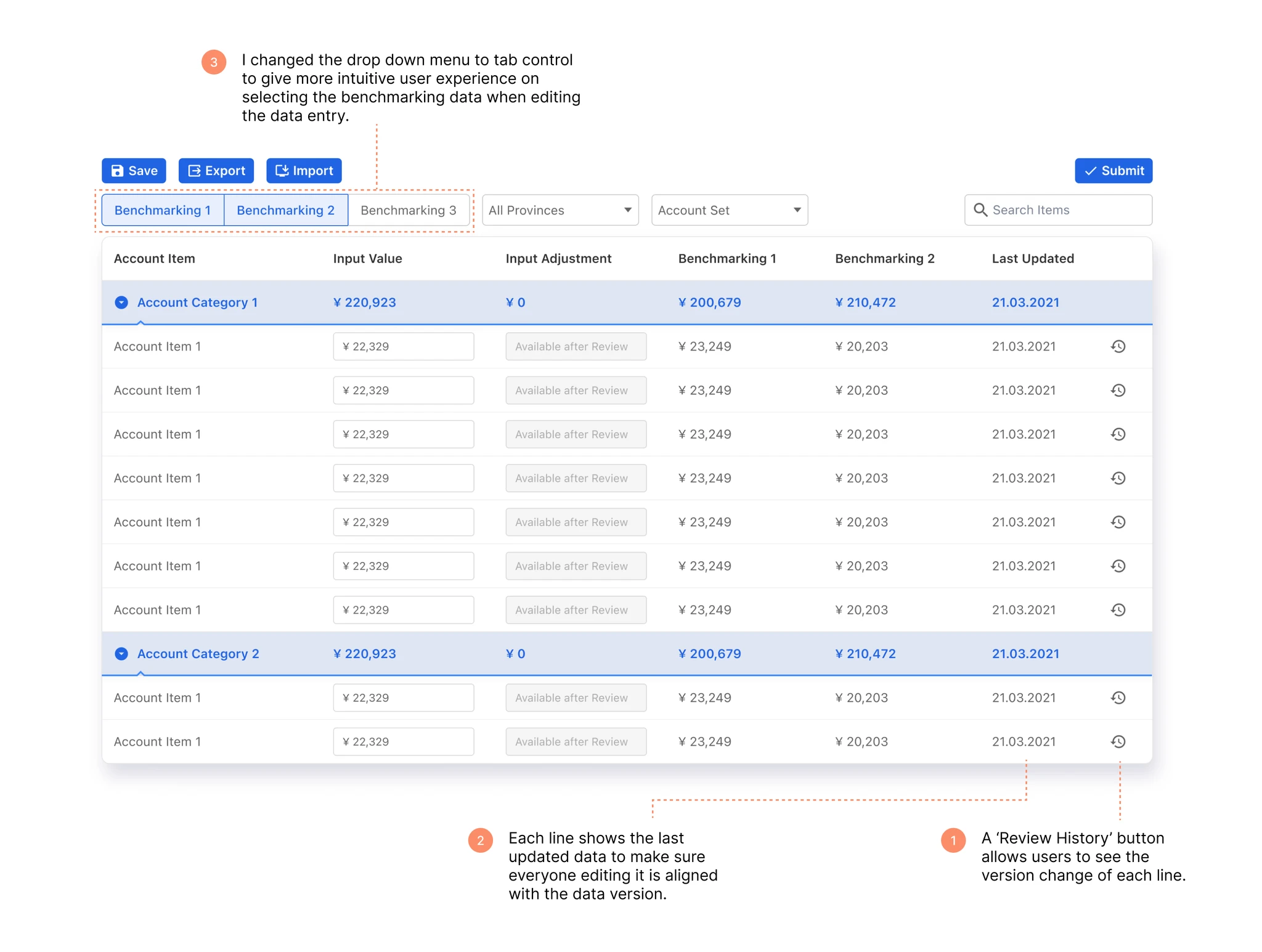Click ¥ 210,472 in Account Category 2 row
This screenshot has width=1262, height=952.
[x=866, y=654]
